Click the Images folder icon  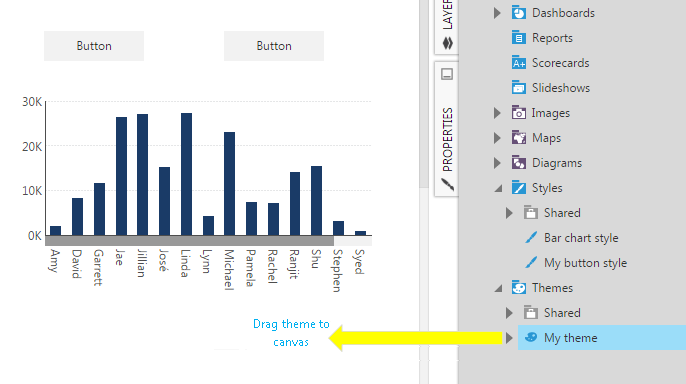tap(518, 113)
